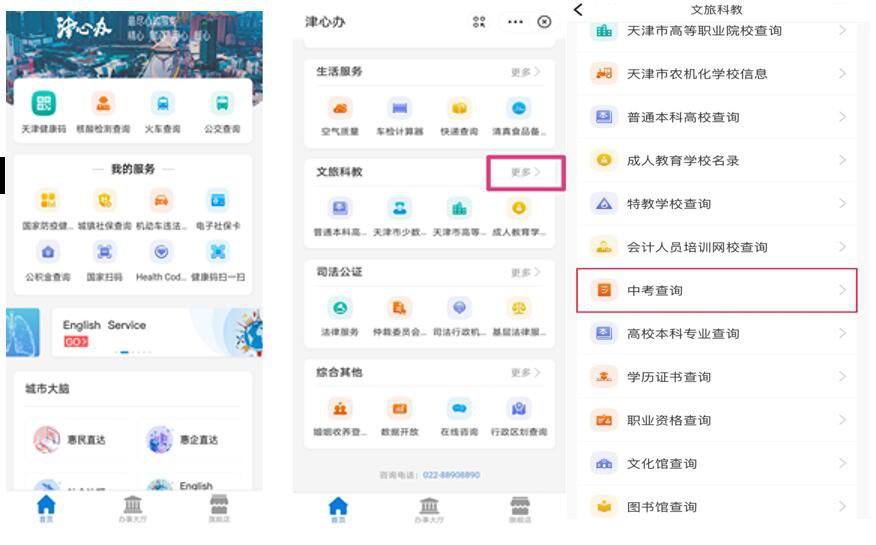Tap the mini-program scan icon beside 津心办
The height and width of the screenshot is (545, 876).
click(479, 22)
